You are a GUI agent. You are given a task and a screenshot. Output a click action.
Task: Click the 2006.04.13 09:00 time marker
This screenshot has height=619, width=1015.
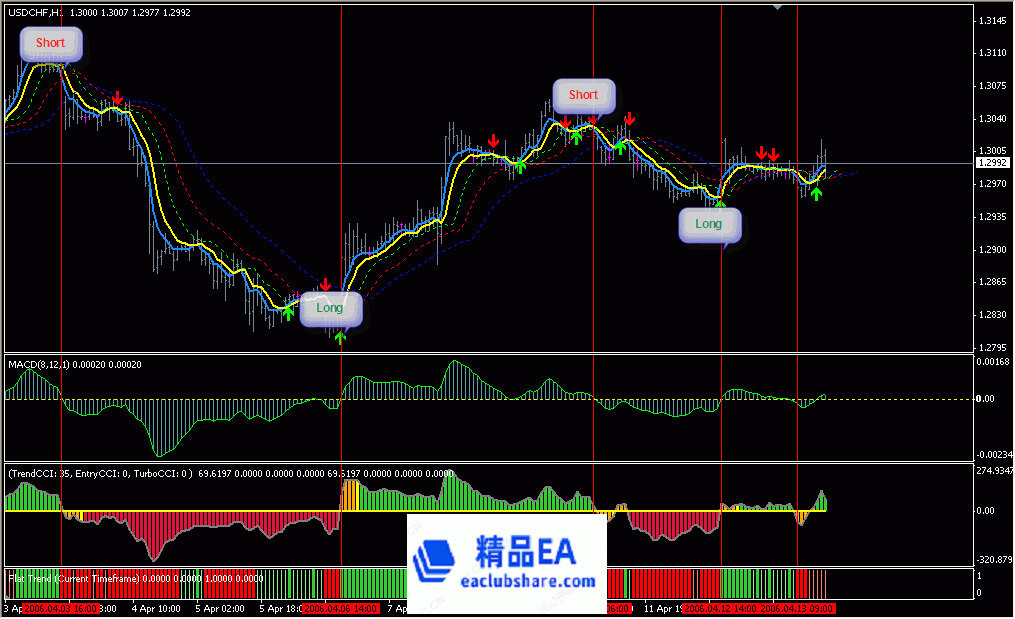tap(797, 608)
